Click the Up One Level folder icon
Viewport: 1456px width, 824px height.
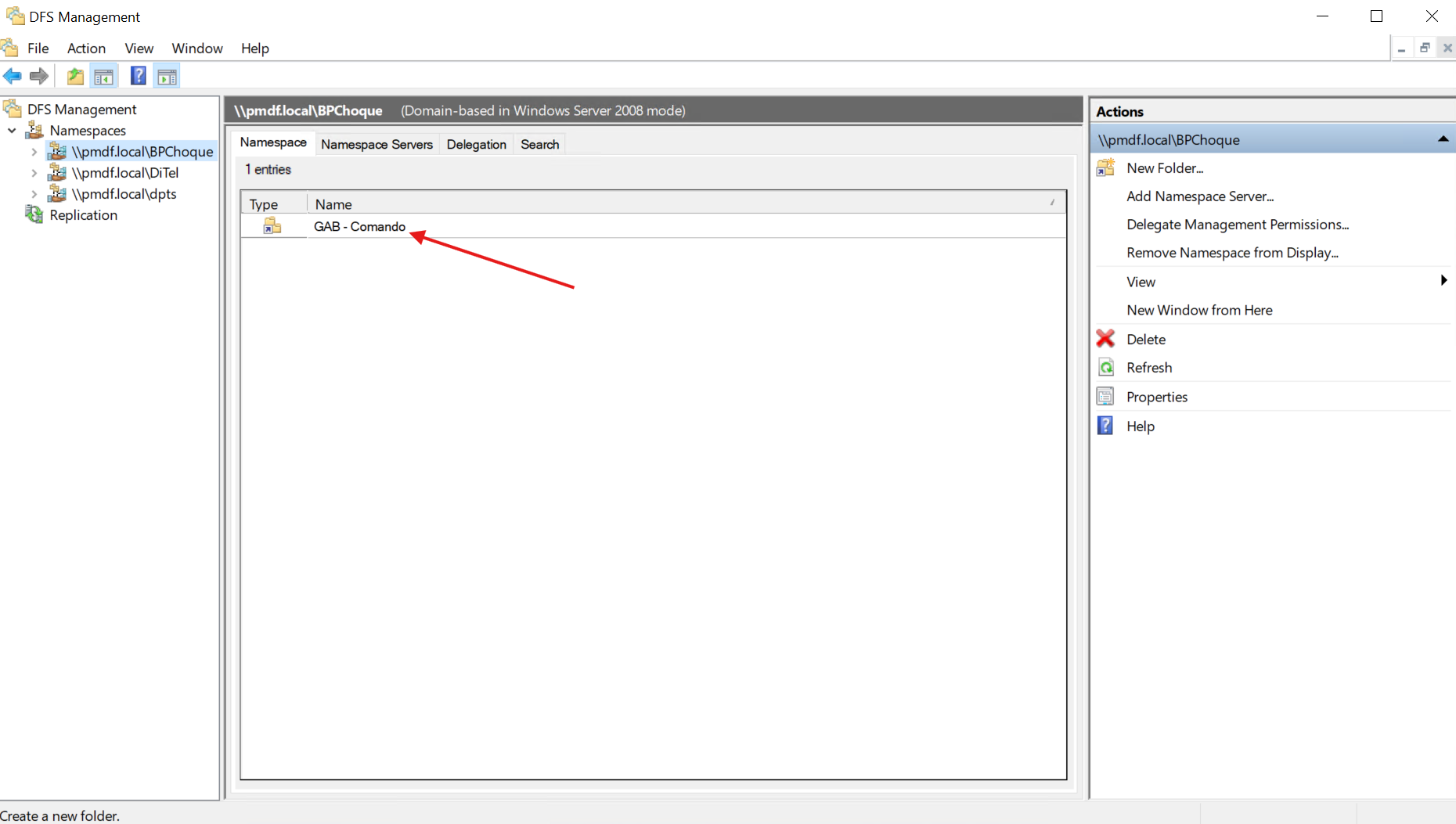pos(75,76)
